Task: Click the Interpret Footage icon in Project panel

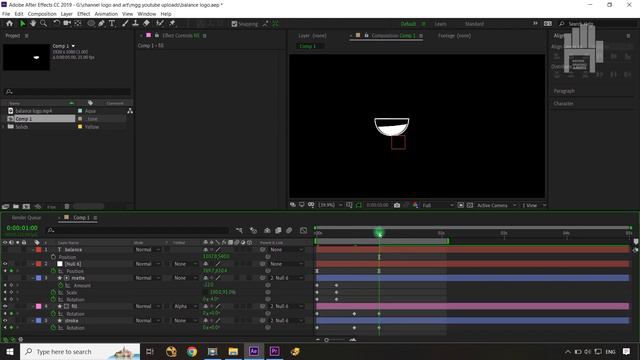Action: point(6,207)
